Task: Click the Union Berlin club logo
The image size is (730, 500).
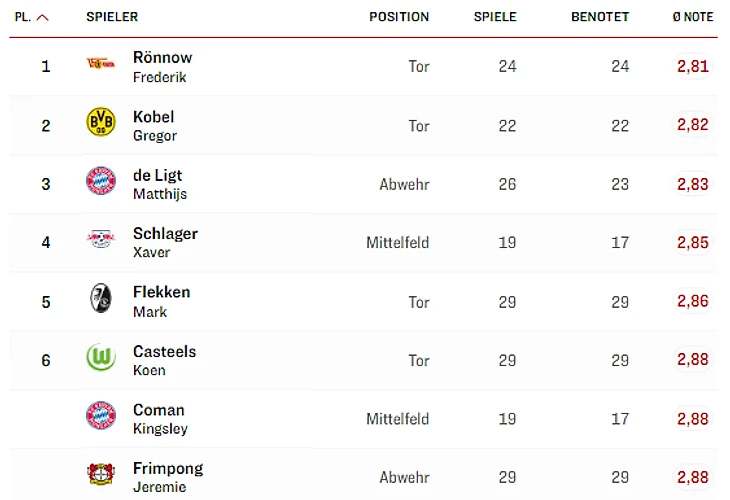Action: [100, 66]
